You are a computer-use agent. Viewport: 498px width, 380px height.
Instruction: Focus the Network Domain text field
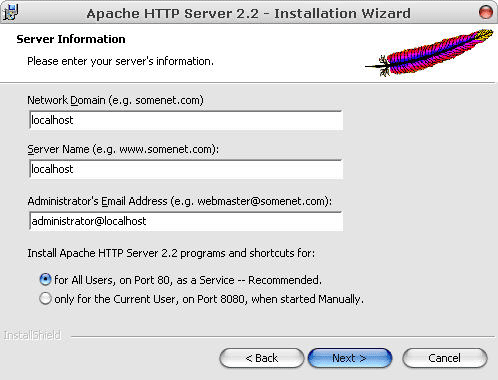tap(186, 120)
